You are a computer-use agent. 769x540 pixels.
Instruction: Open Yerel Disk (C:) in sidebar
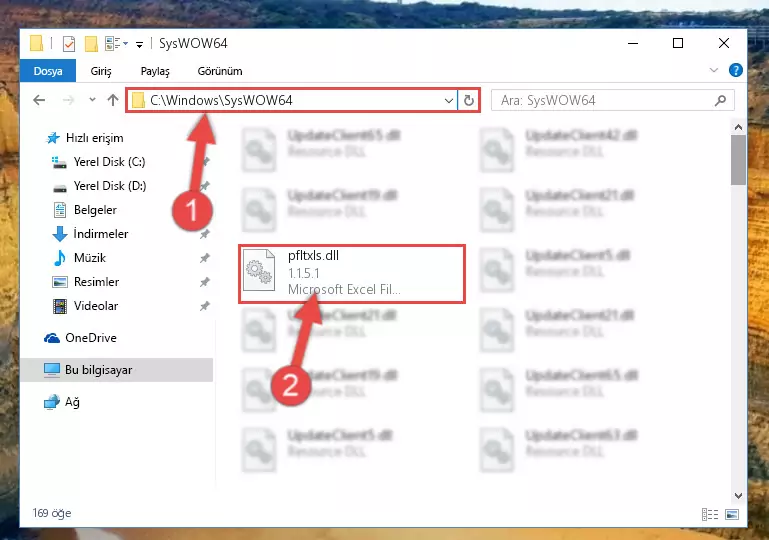click(109, 162)
